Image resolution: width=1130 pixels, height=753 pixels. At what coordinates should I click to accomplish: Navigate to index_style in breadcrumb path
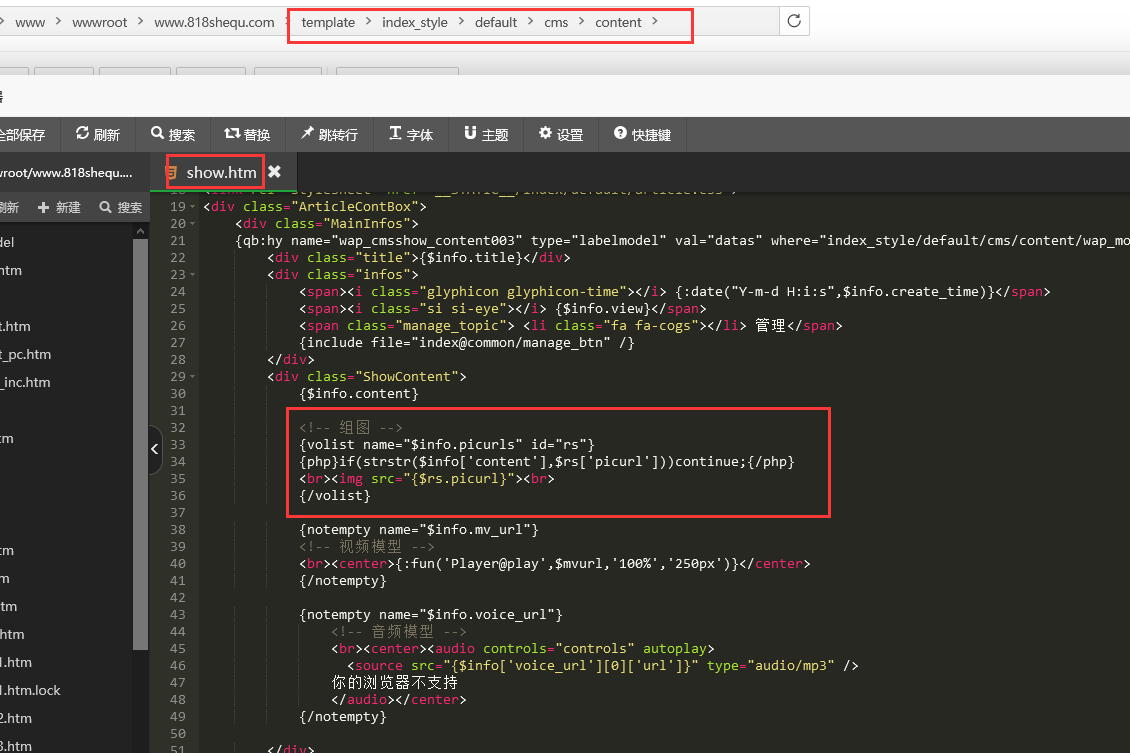point(414,22)
